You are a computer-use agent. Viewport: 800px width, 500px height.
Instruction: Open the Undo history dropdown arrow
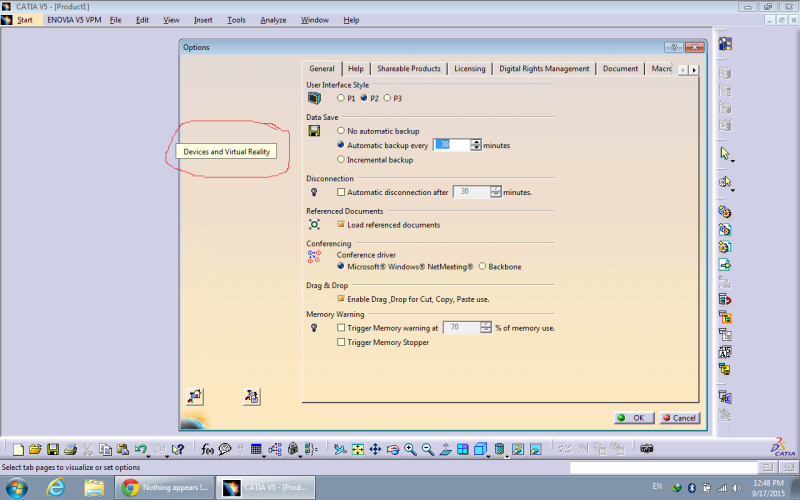(x=148, y=456)
